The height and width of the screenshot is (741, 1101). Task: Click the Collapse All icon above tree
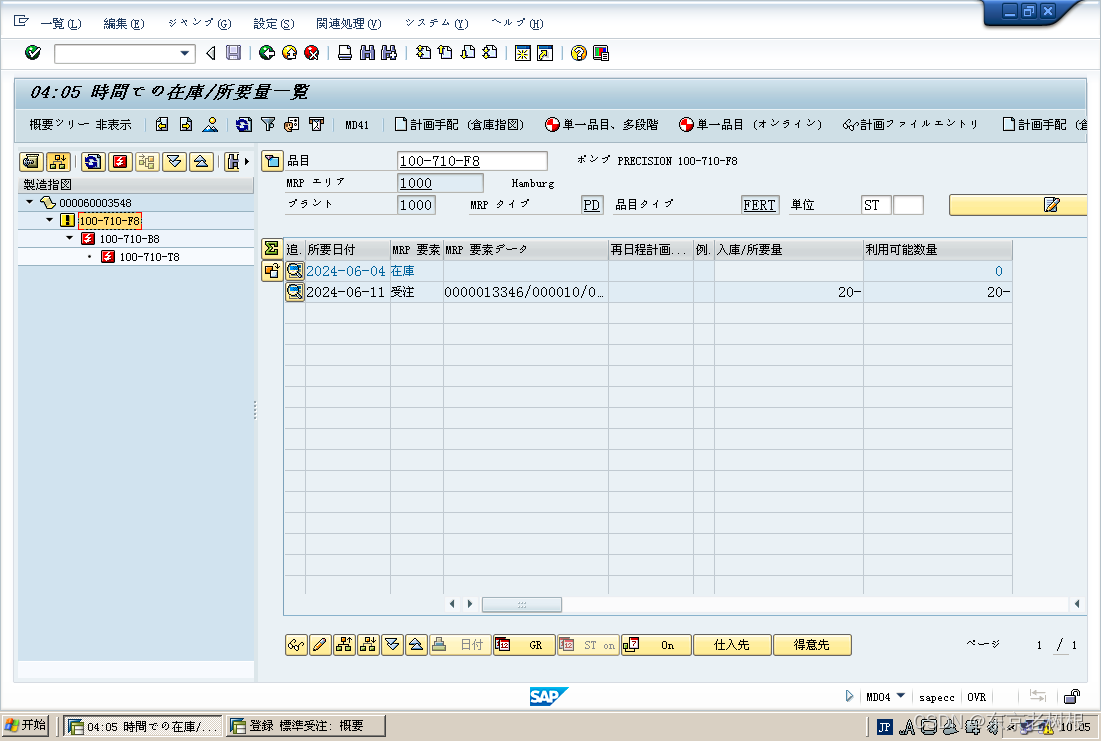(x=201, y=162)
